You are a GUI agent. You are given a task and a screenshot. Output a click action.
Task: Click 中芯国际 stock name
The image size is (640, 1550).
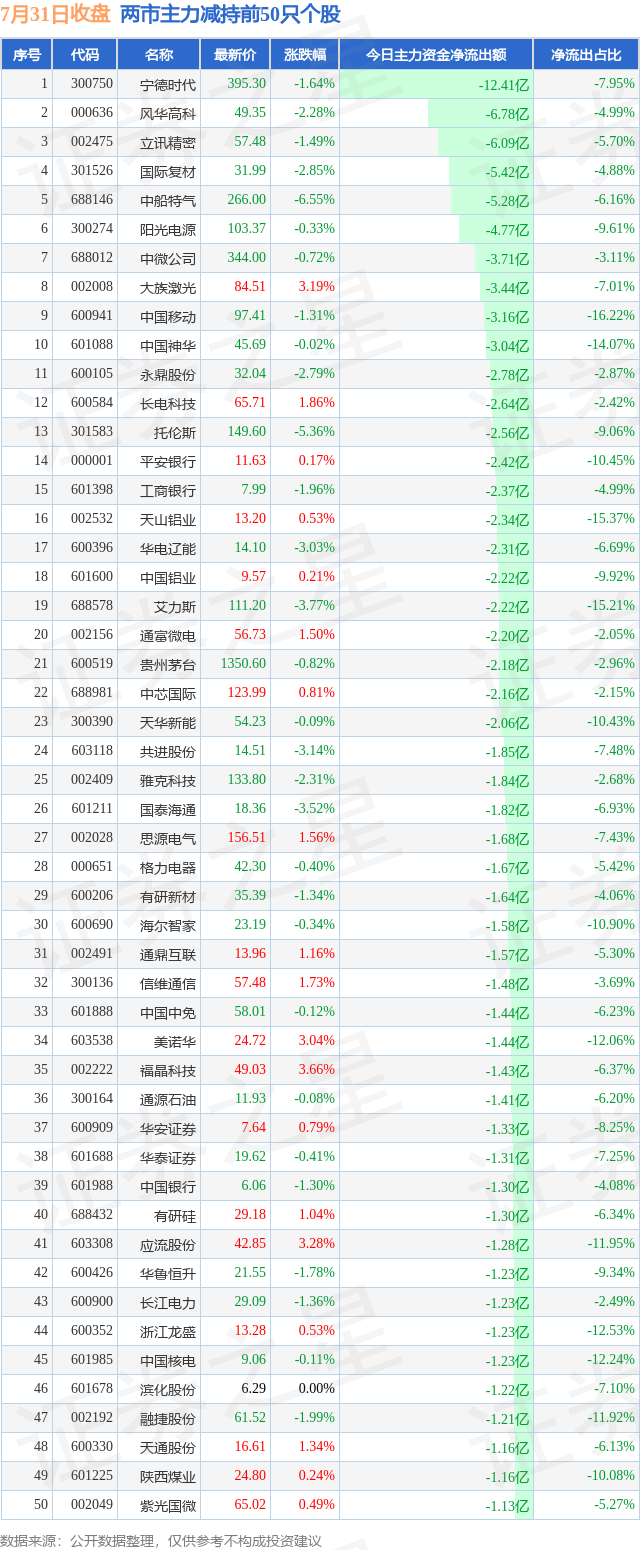pyautogui.click(x=168, y=693)
